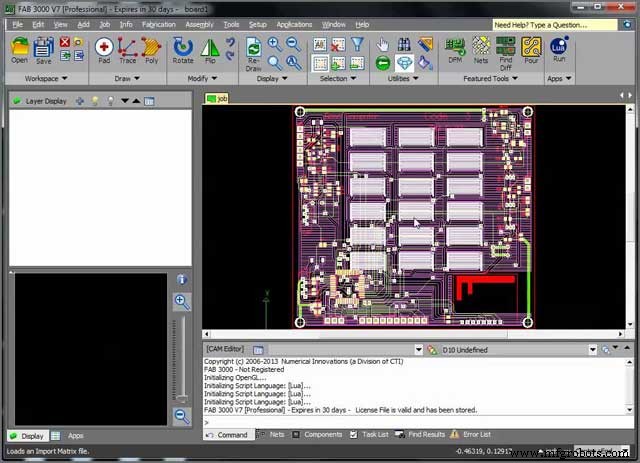Click the Rotate tool icon

182,51
